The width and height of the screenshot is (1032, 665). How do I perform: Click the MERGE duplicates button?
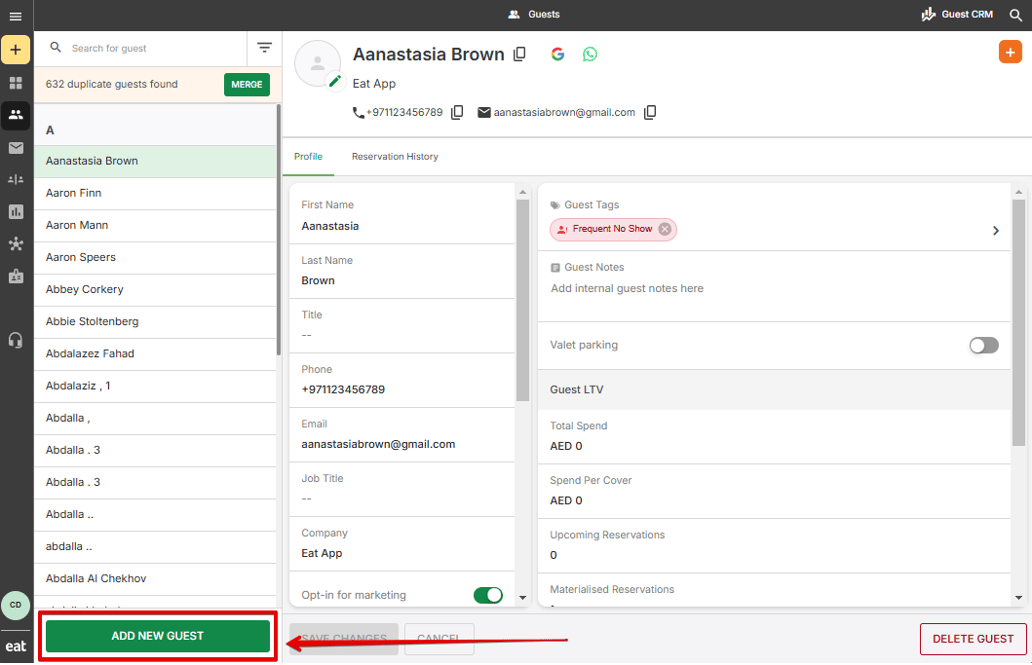(247, 84)
